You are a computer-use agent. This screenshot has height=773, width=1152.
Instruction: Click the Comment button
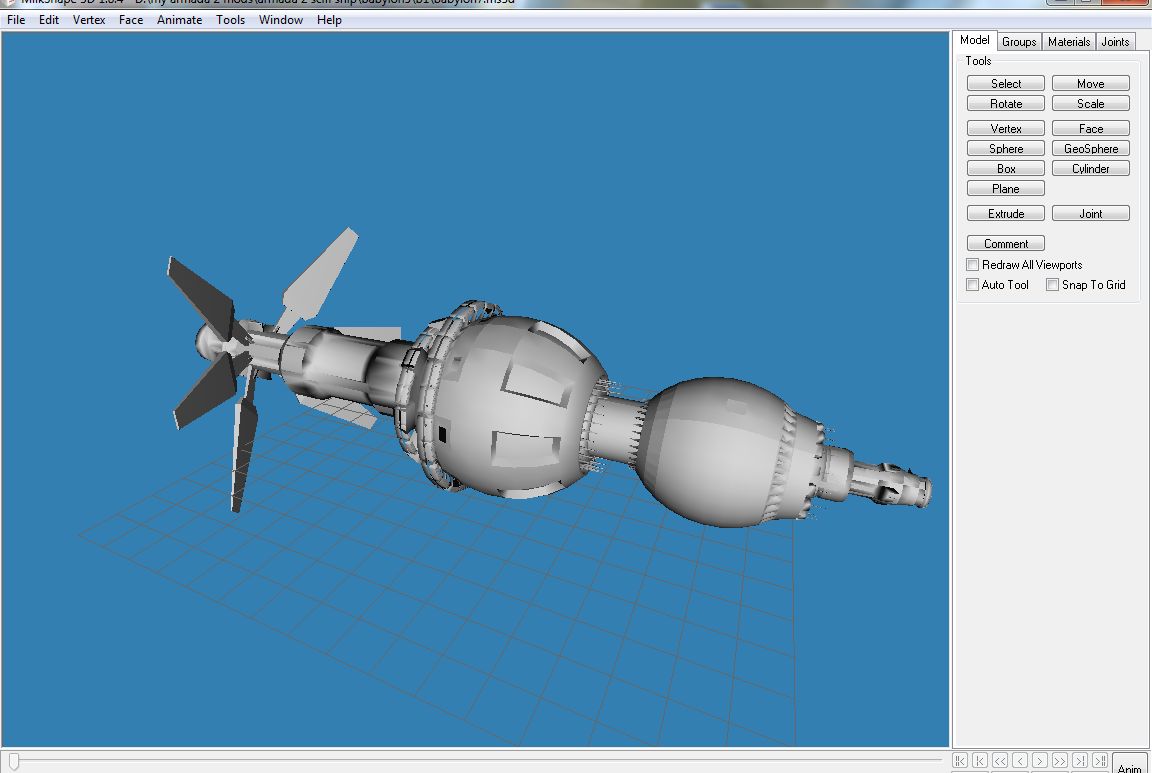point(1006,244)
